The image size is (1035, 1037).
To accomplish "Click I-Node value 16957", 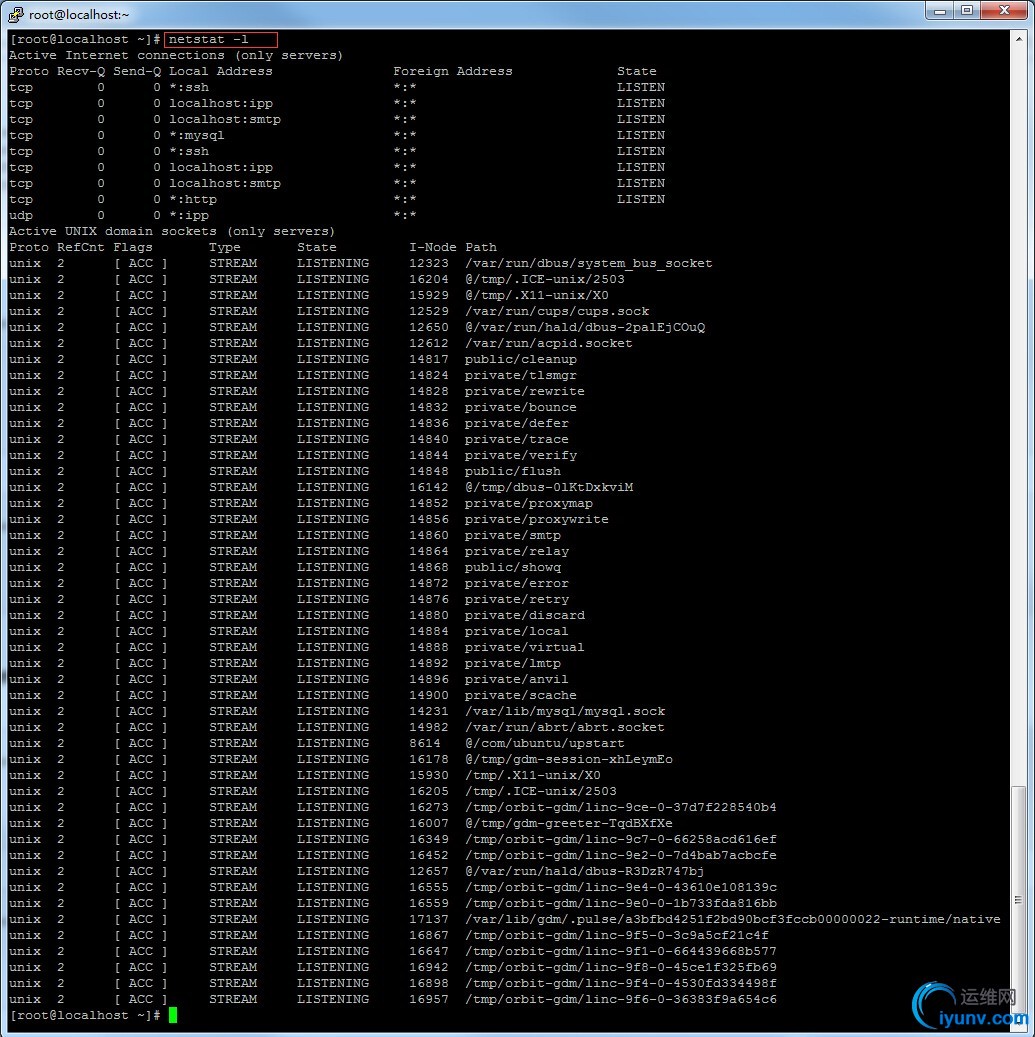I will 429,999.
